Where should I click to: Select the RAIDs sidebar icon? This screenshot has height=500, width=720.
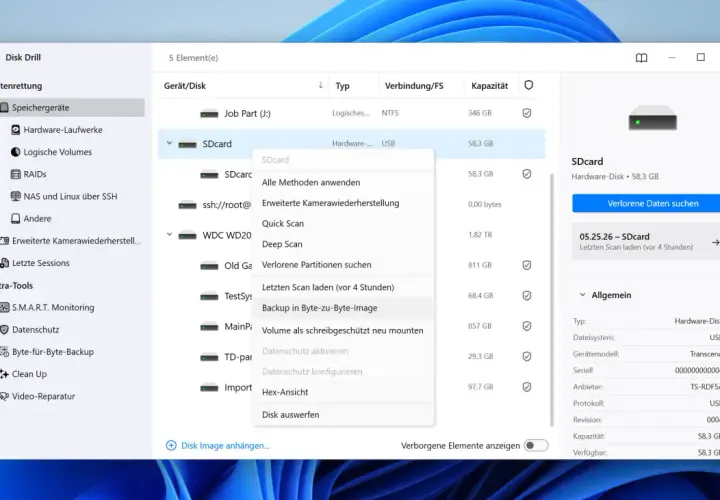point(16,174)
